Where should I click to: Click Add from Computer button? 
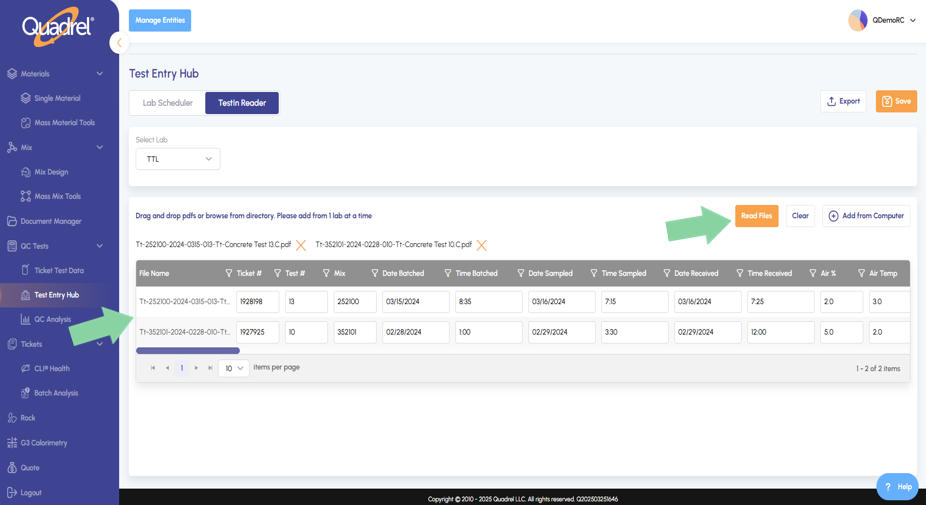coord(866,216)
